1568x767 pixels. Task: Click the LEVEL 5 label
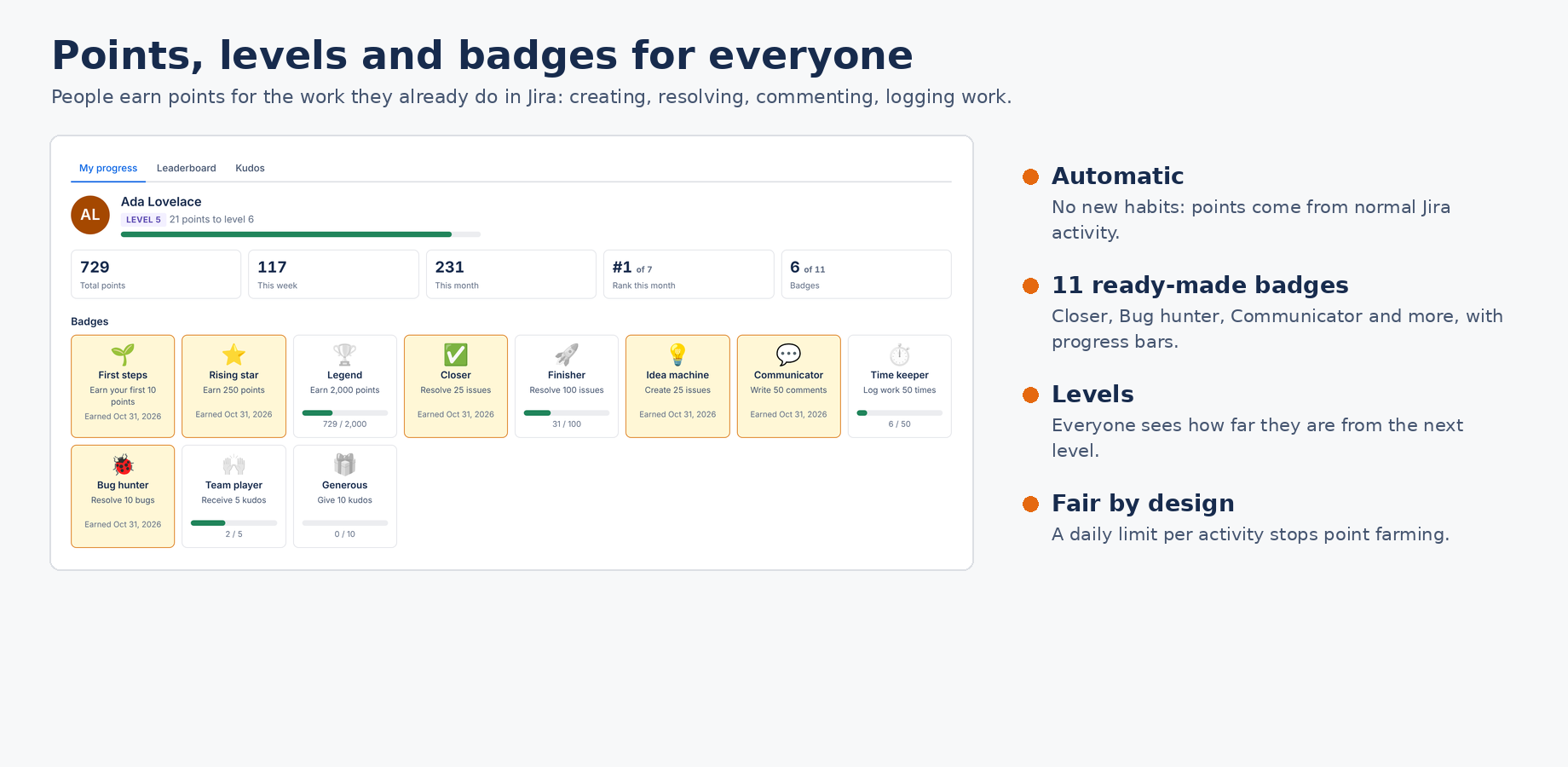point(143,220)
